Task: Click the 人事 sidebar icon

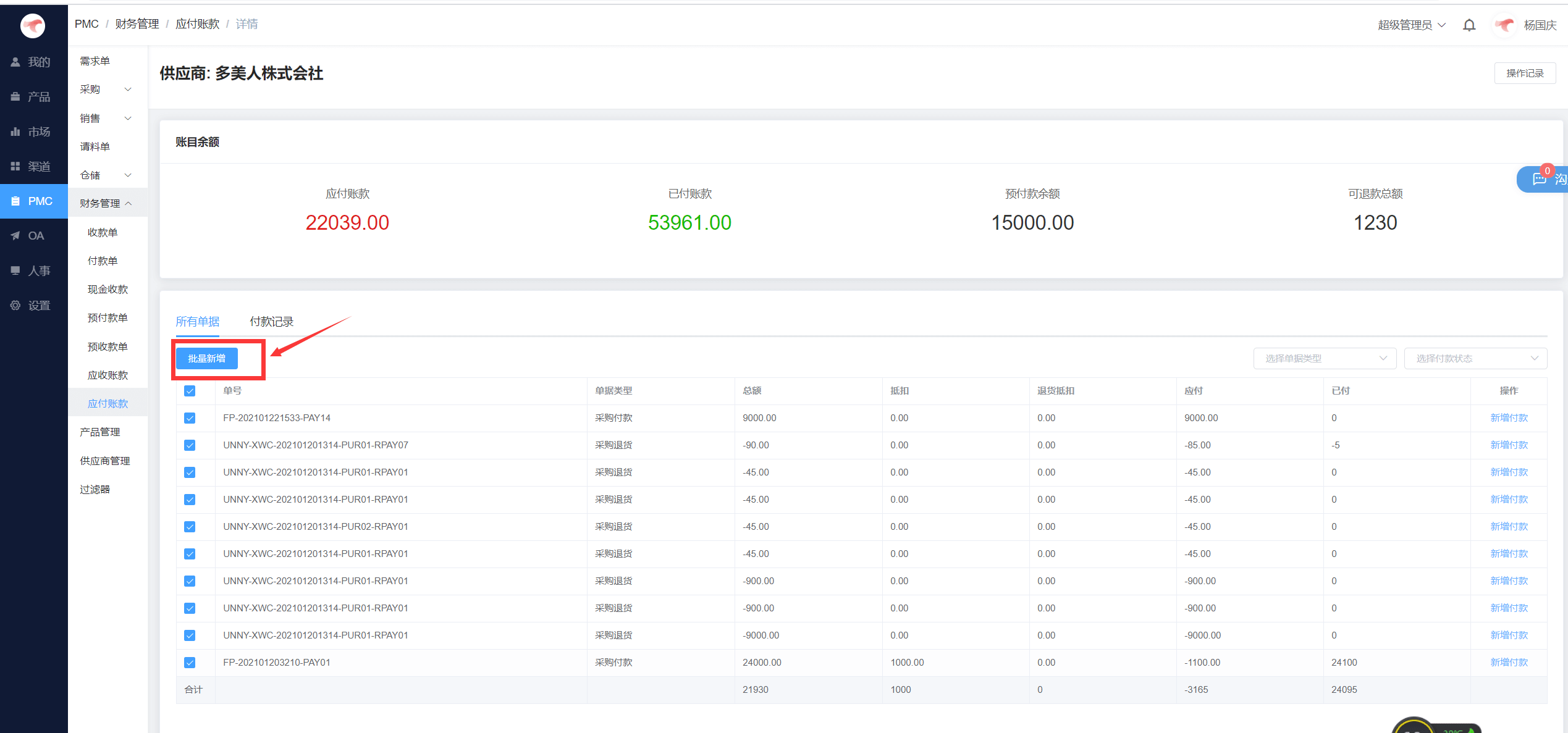Action: point(15,270)
